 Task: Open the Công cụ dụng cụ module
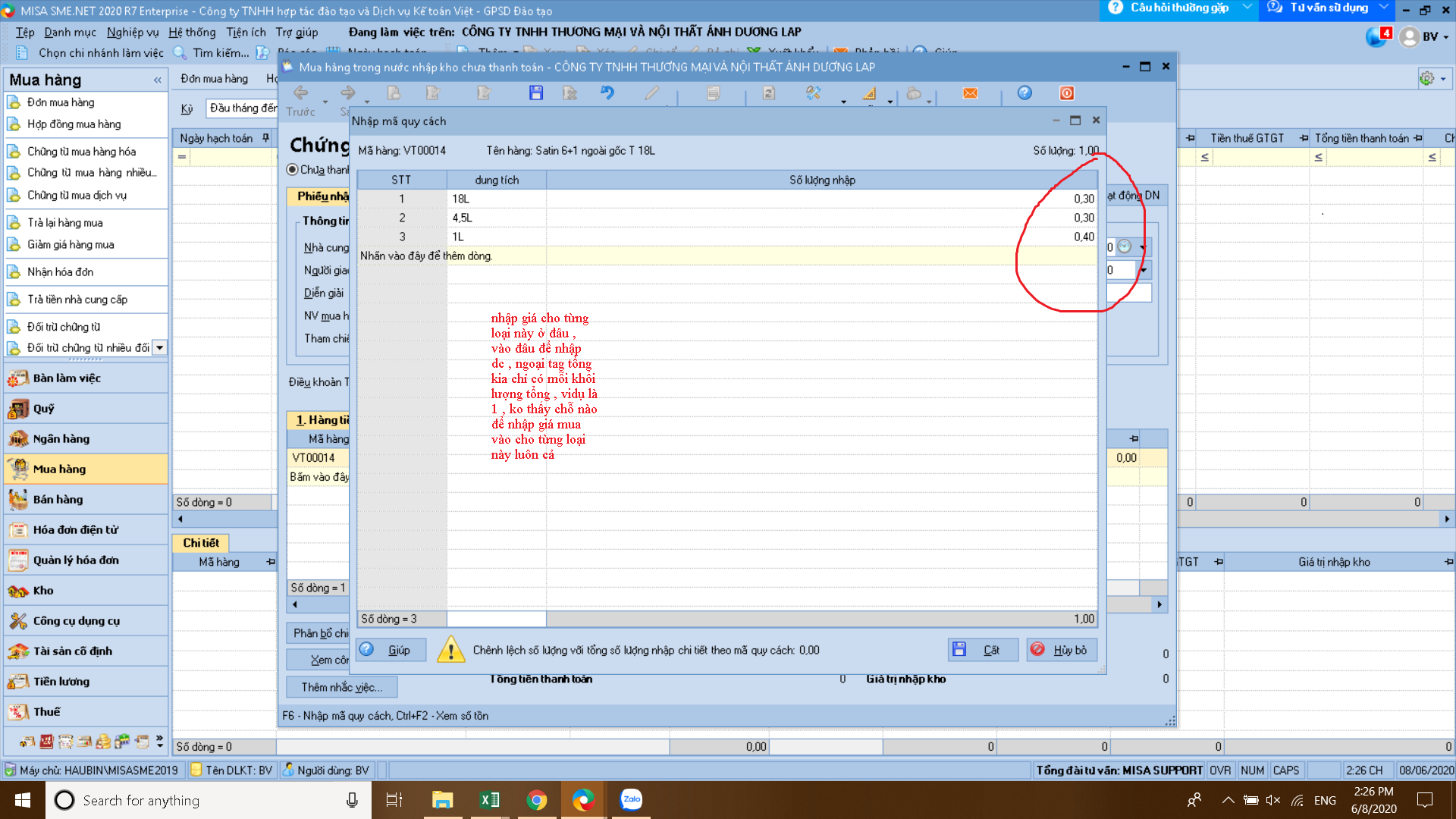[x=86, y=621]
